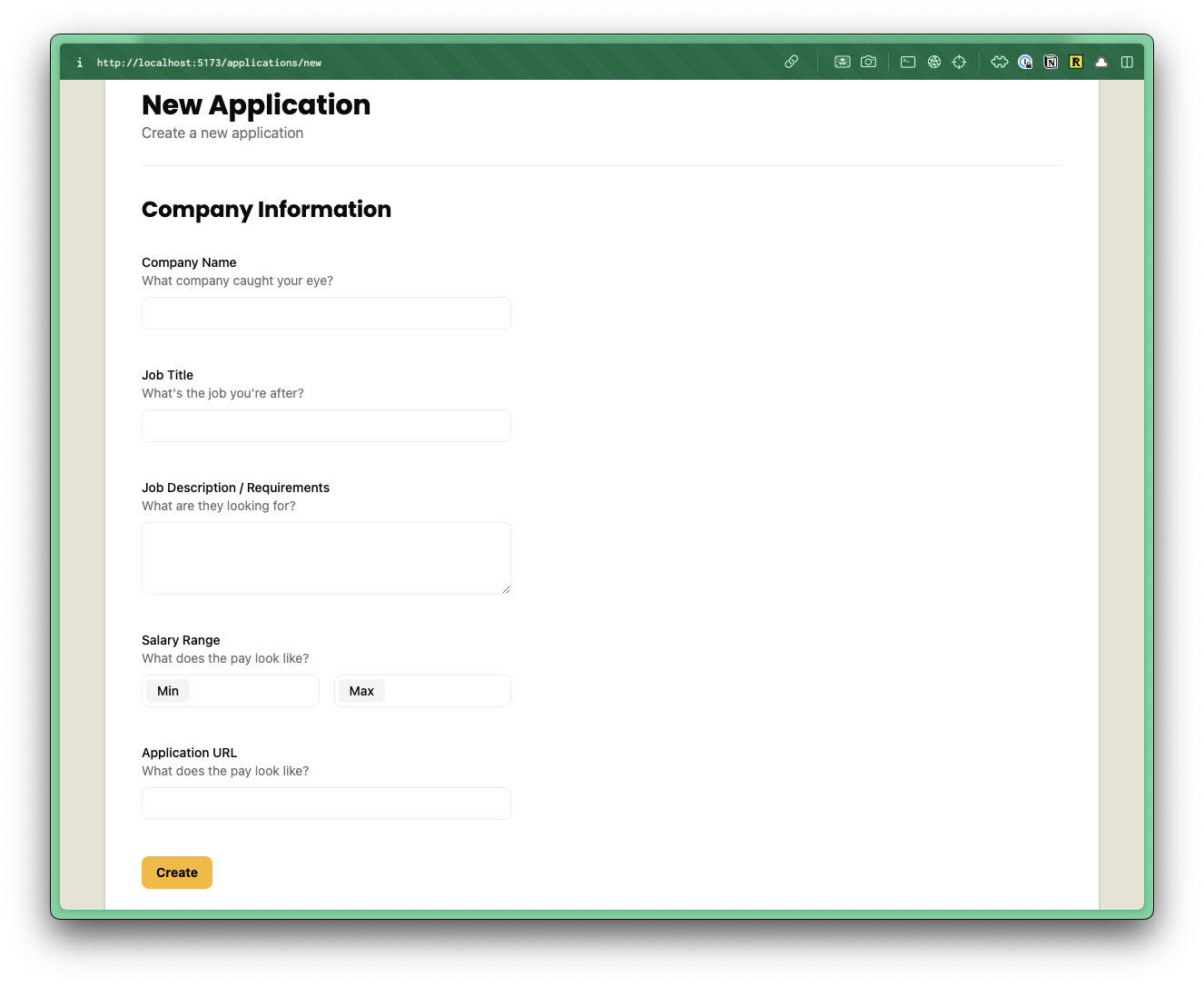Toggle the split view sidebar icon
The width and height of the screenshot is (1204, 986).
coord(1127,62)
